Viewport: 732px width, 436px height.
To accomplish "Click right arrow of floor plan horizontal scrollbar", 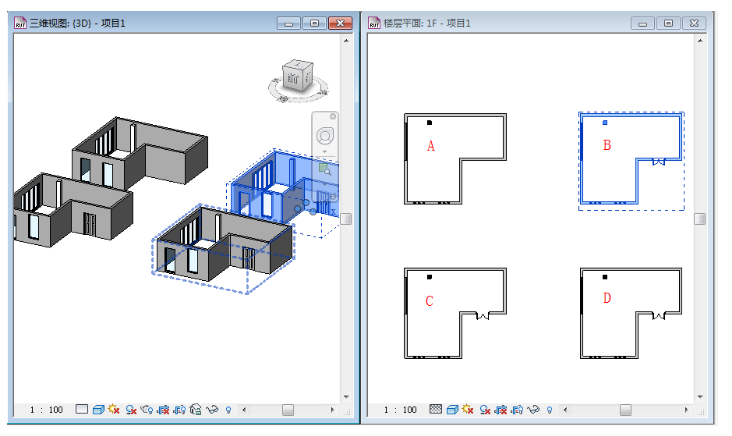I will (686, 410).
